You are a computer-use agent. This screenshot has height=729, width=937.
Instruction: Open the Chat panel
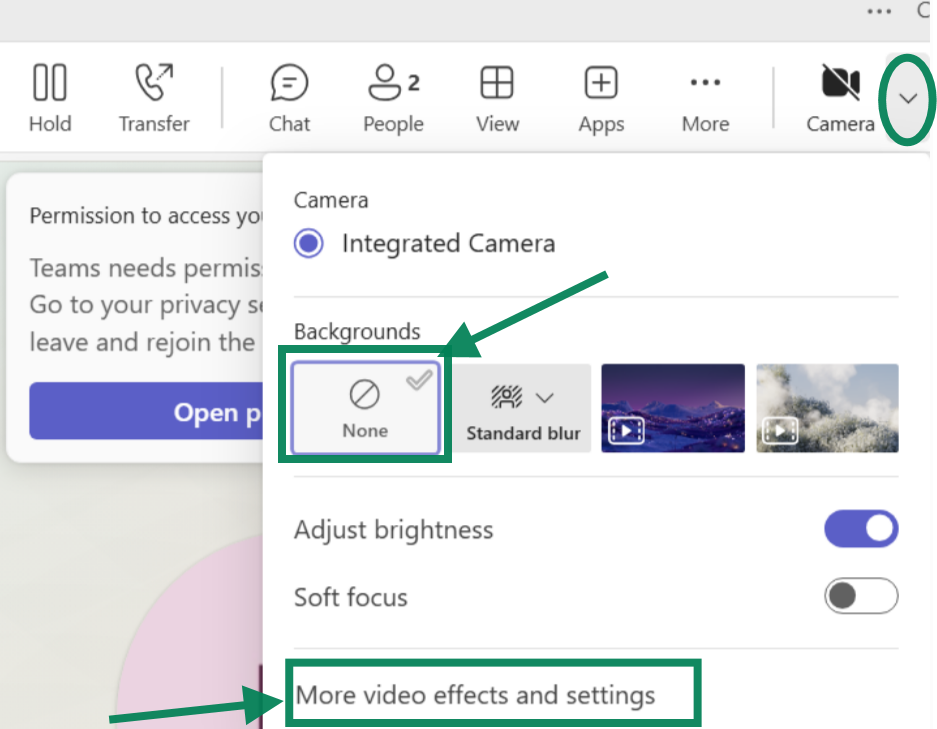(289, 98)
